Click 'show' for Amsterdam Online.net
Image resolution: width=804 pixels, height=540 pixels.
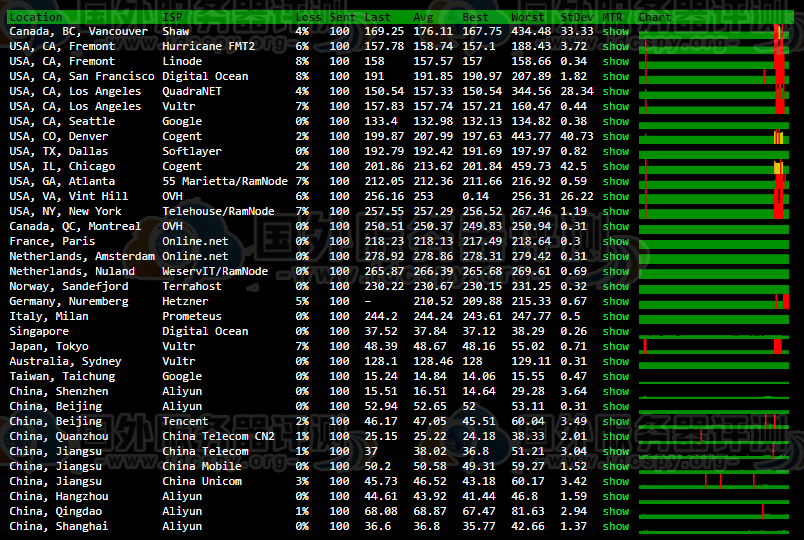pos(615,256)
